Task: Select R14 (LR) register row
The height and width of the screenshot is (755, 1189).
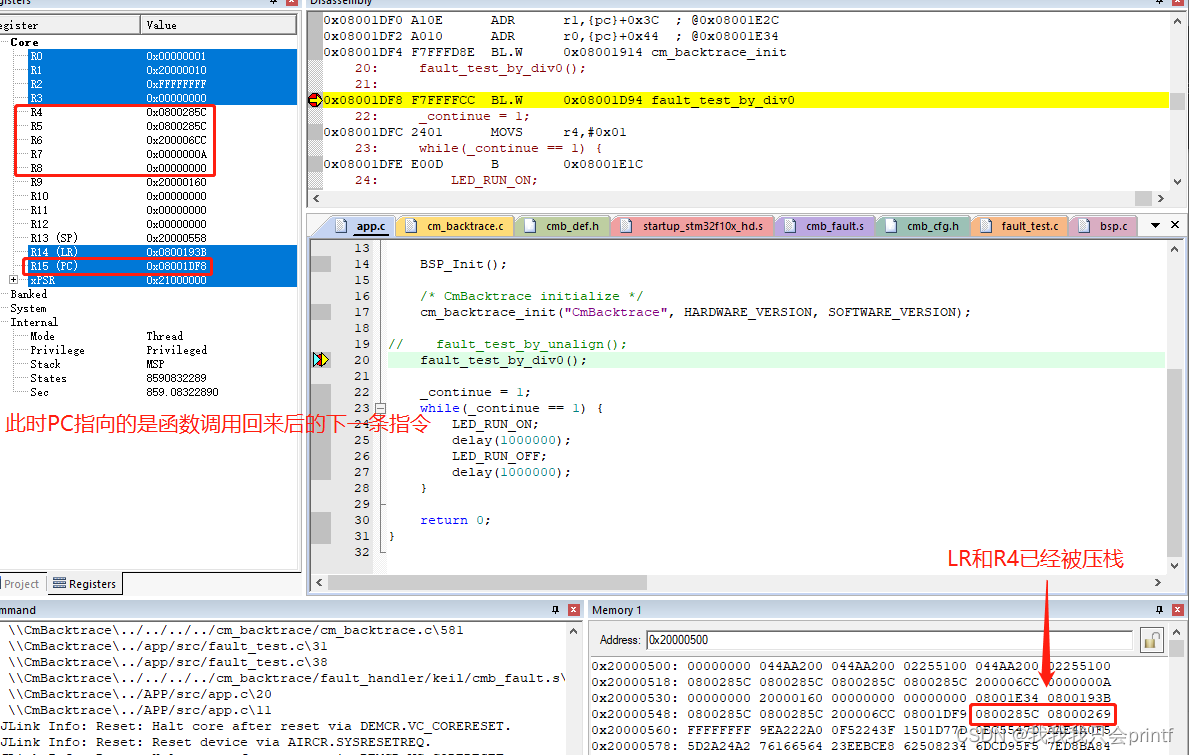Action: (162, 252)
